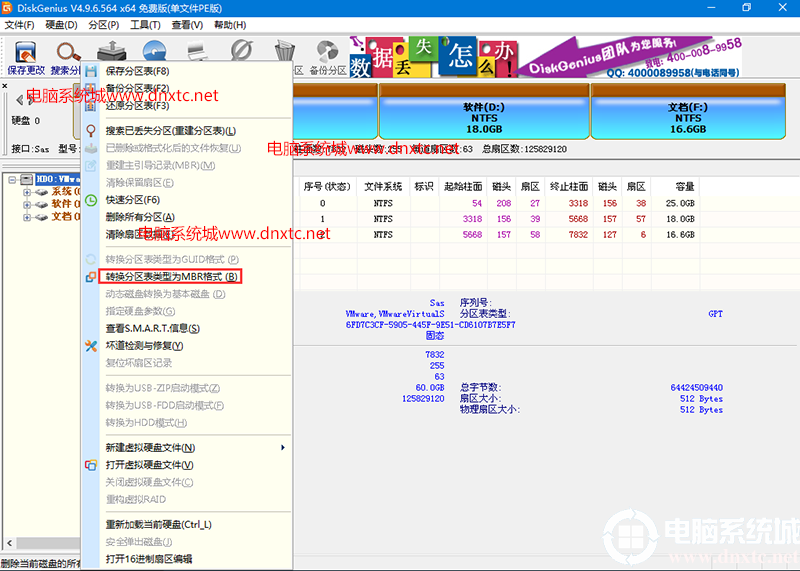Select the 文档(F:) NTFS 16.6GB partition block
This screenshot has width=800, height=571.
pyautogui.click(x=688, y=112)
